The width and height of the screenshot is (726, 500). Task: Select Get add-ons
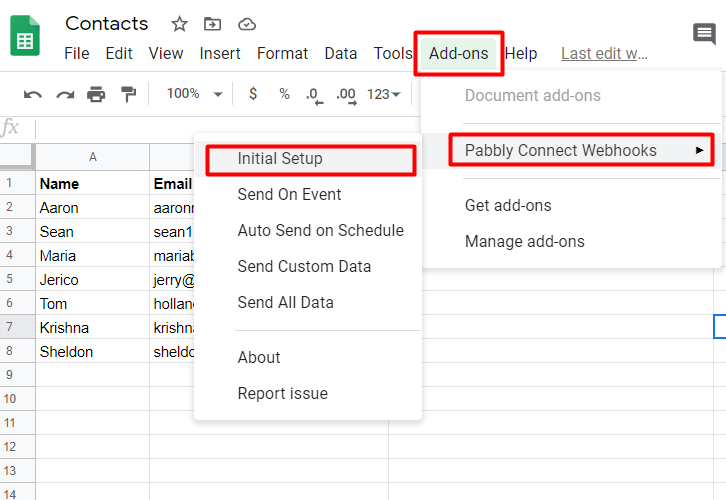(571, 206)
